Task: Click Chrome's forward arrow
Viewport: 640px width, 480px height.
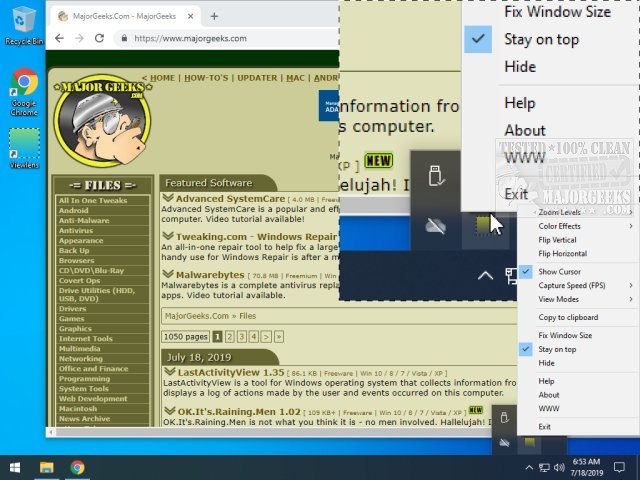Action: [x=79, y=38]
